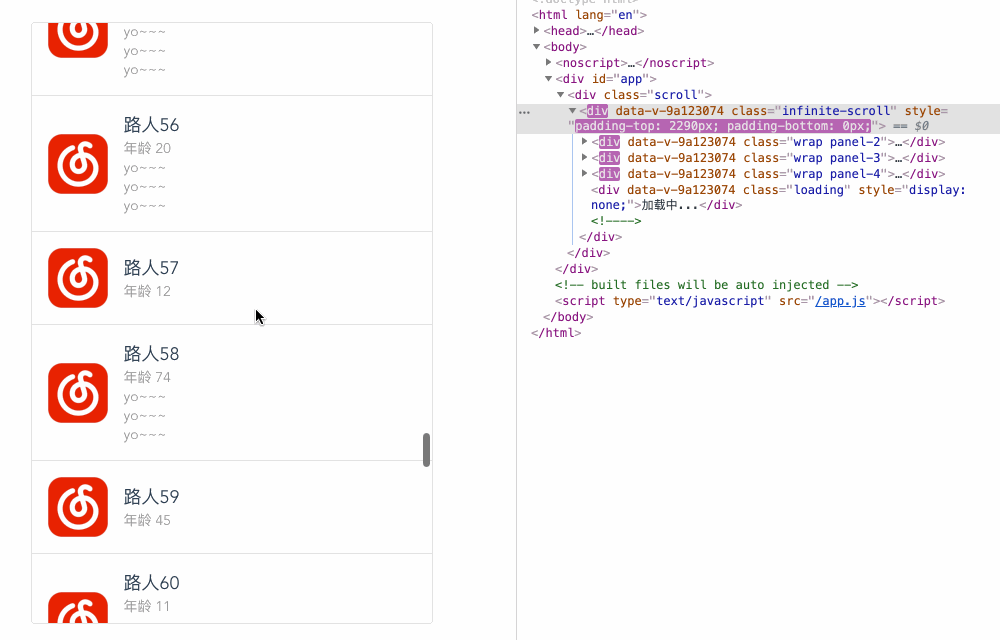Click the empty comment <!----> line
1000x640 pixels.
click(616, 221)
